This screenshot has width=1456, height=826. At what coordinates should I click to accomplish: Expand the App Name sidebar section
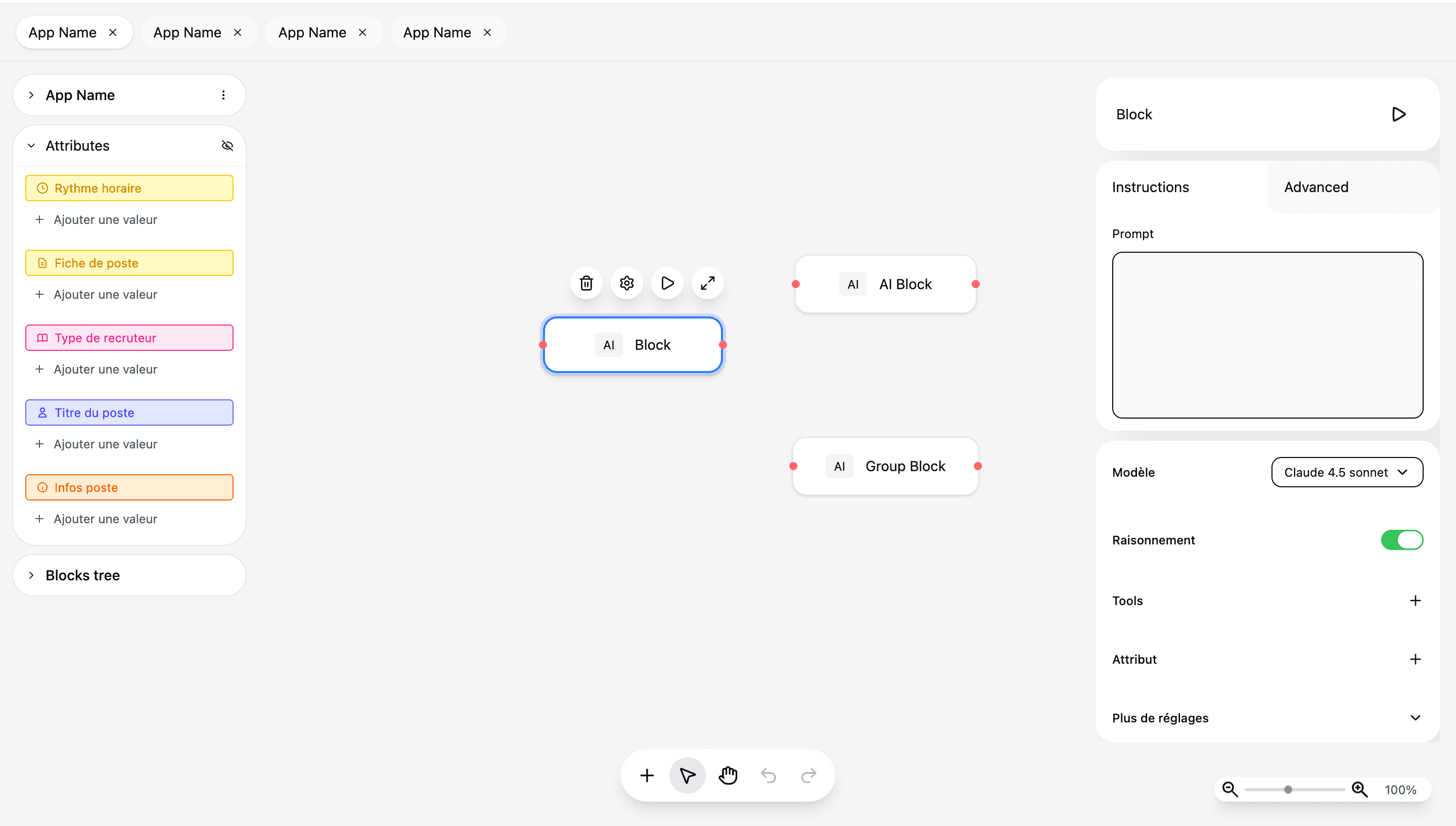31,96
